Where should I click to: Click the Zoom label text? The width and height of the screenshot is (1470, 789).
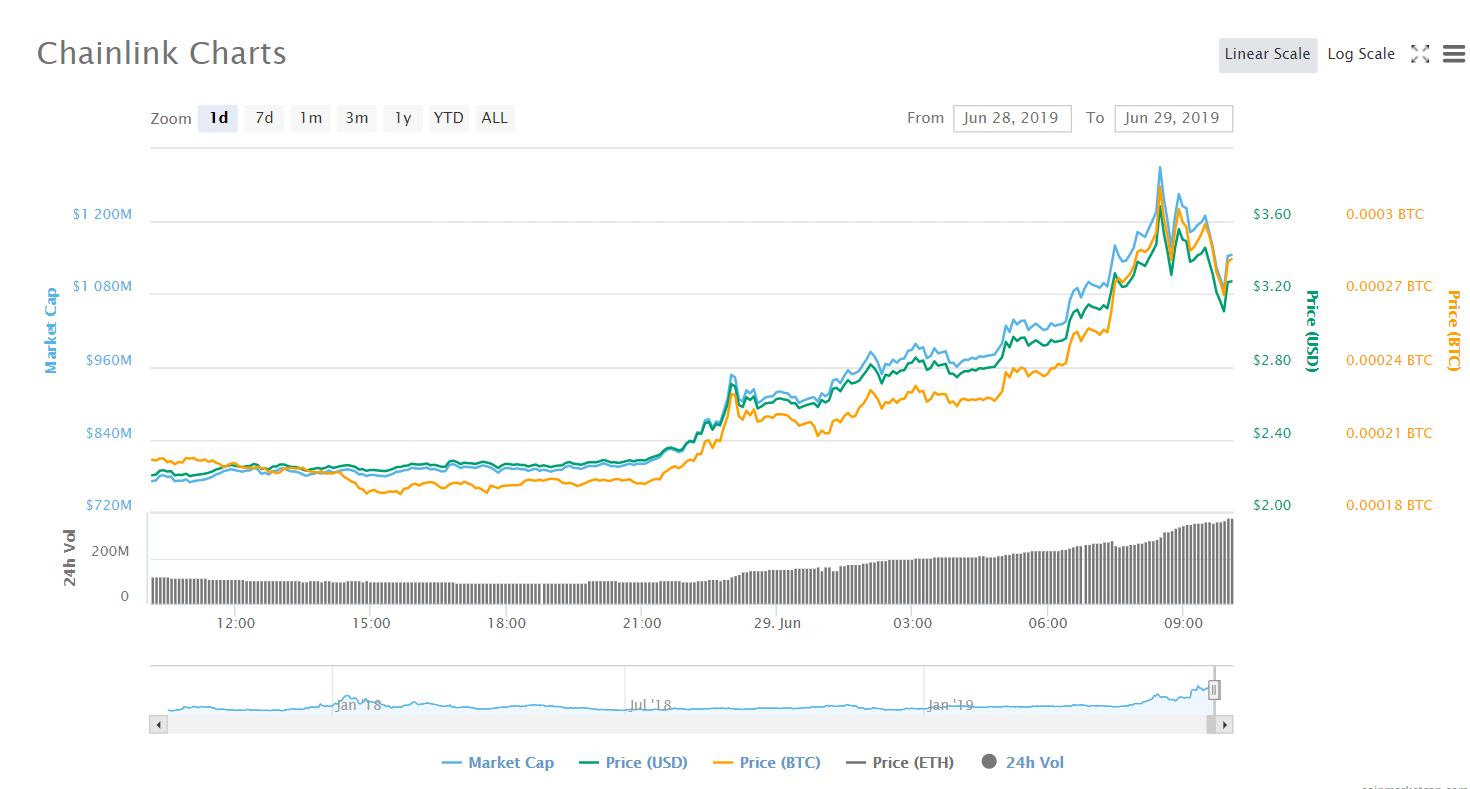171,119
